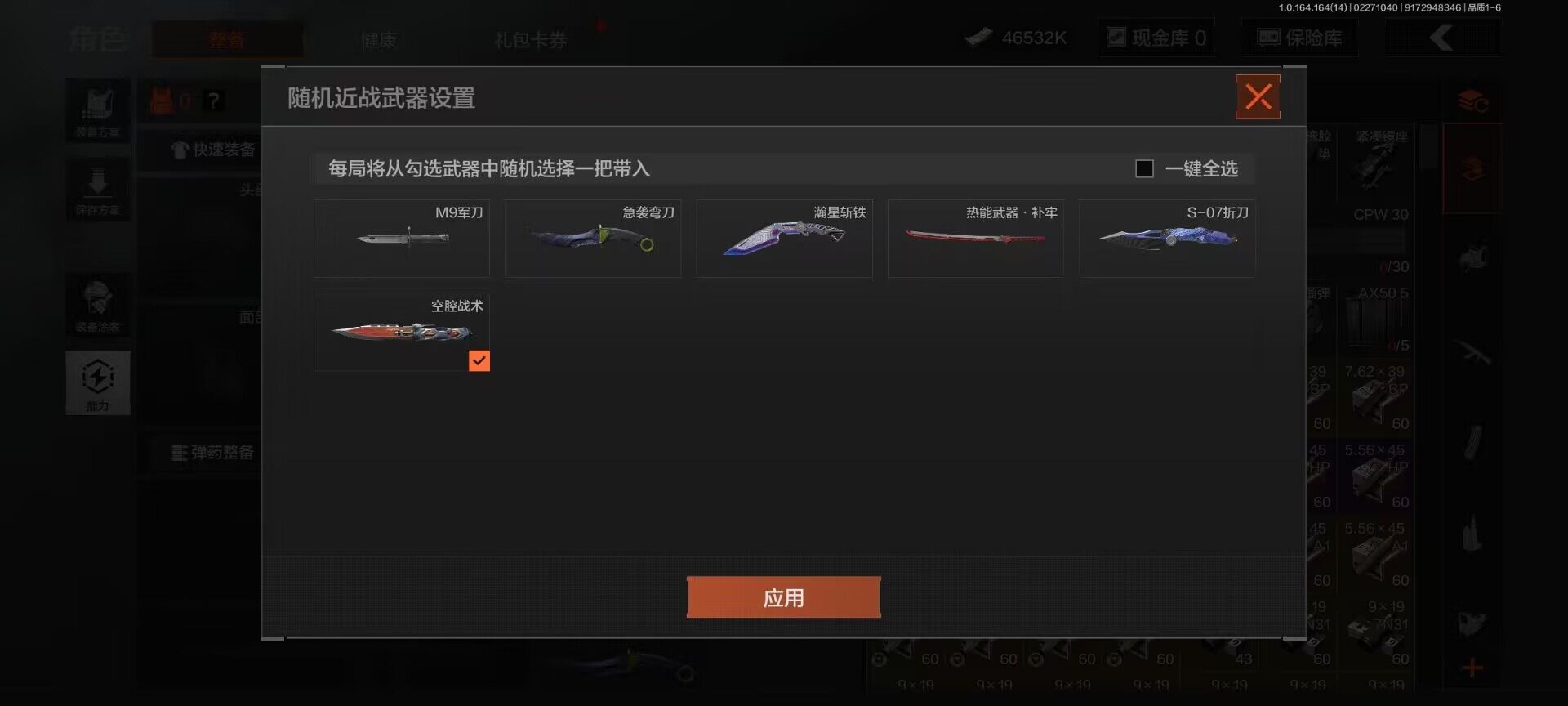
Task: Open the 健康 tab
Action: click(x=379, y=39)
